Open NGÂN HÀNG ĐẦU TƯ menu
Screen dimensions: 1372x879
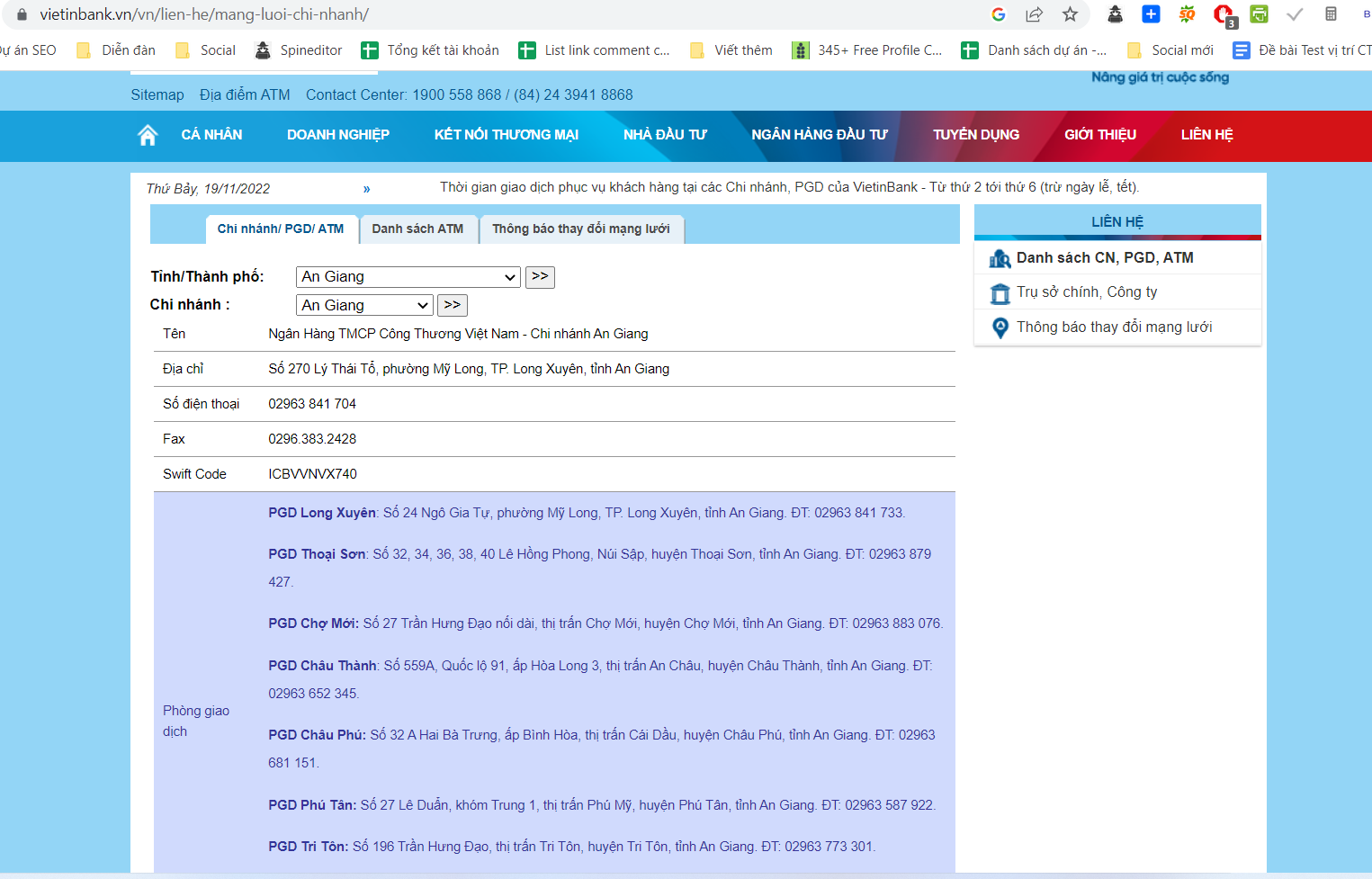point(820,135)
